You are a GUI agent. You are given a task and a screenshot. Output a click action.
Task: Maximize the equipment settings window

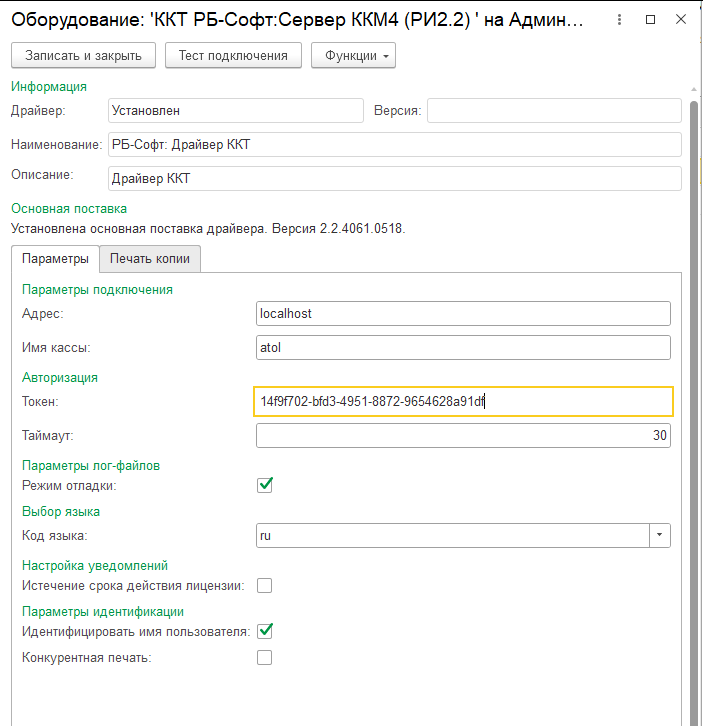650,19
